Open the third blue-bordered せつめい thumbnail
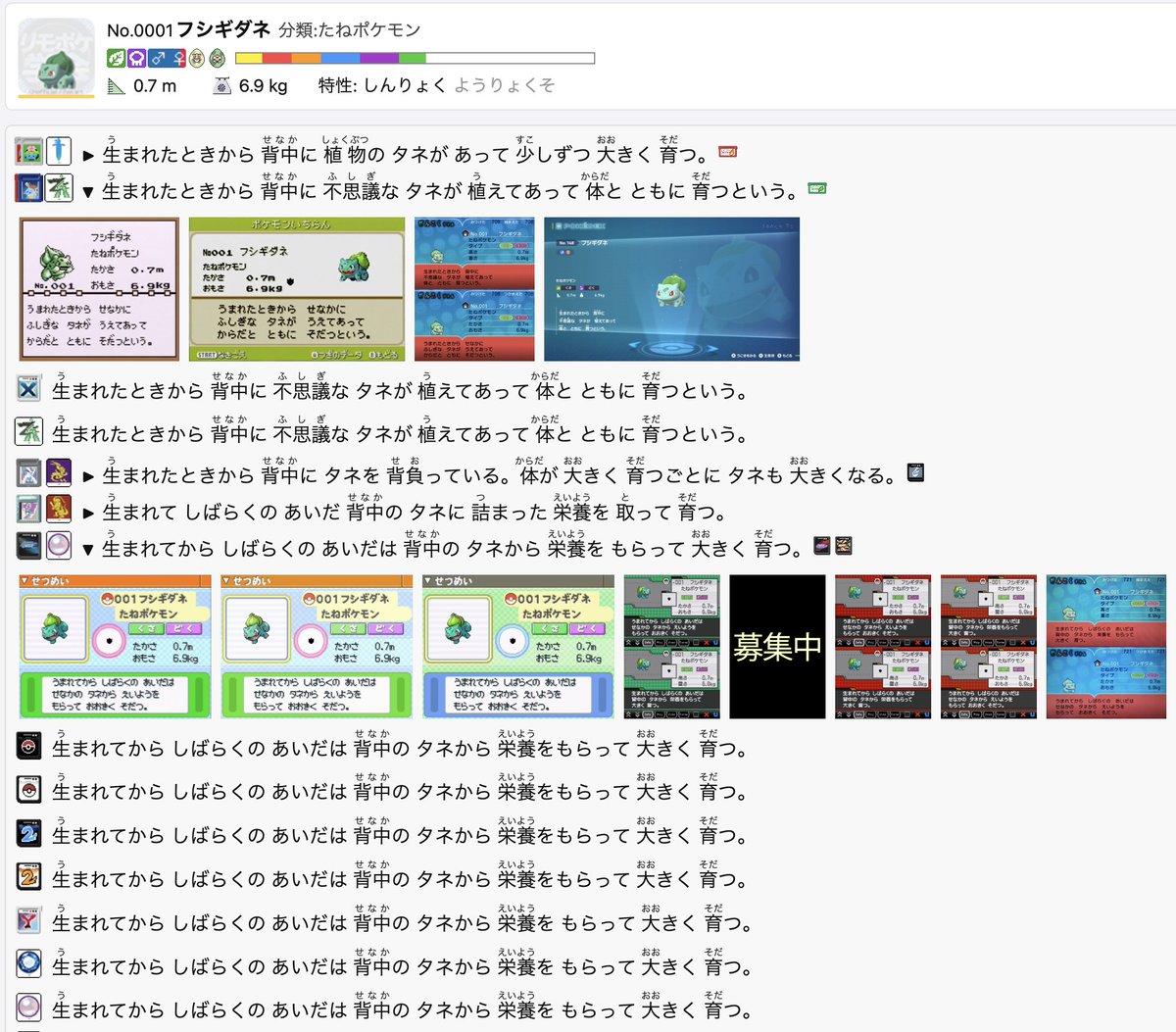The image size is (1176, 1032). [x=519, y=647]
